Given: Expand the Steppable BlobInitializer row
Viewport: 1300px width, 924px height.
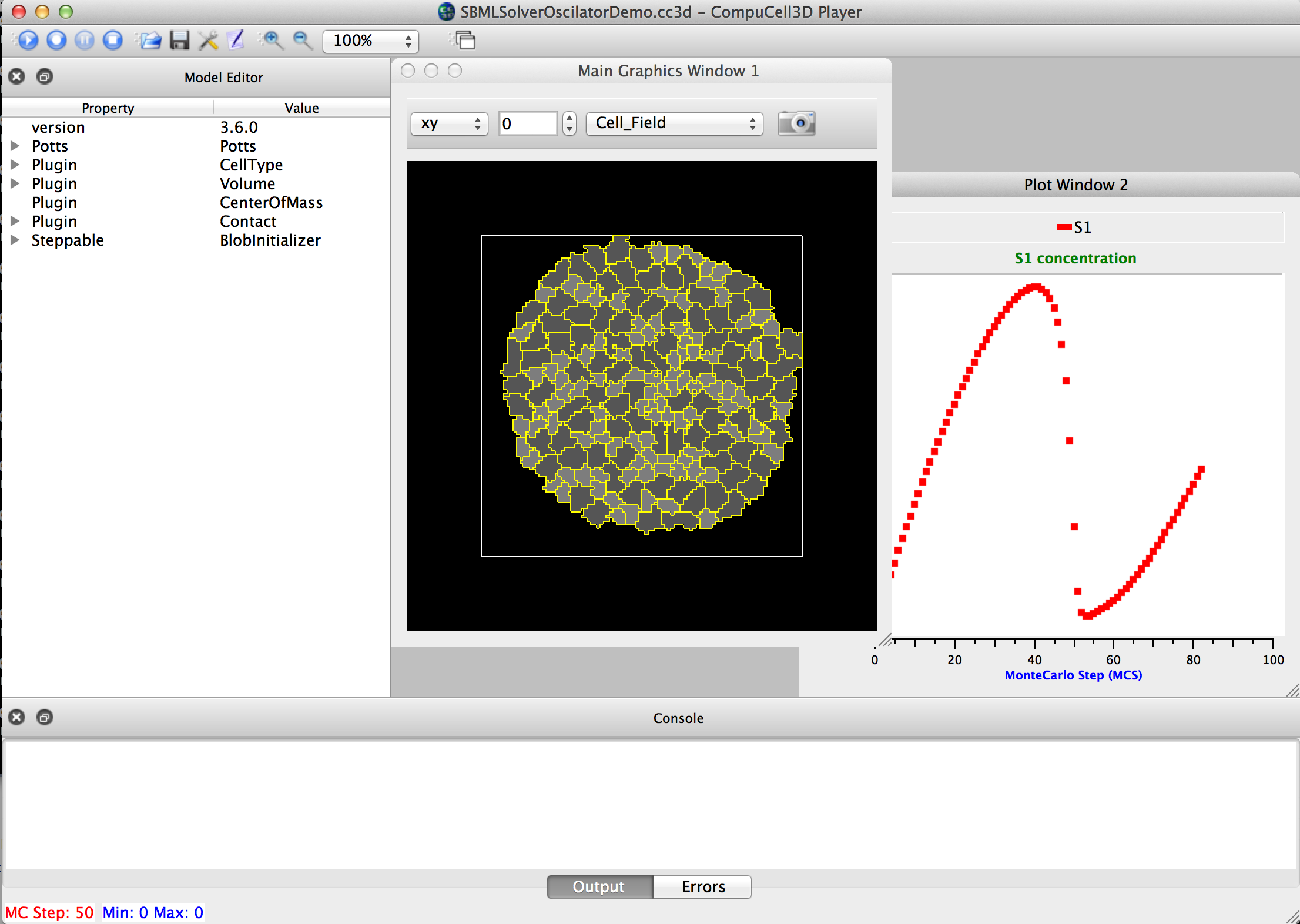Looking at the screenshot, I should coord(15,240).
